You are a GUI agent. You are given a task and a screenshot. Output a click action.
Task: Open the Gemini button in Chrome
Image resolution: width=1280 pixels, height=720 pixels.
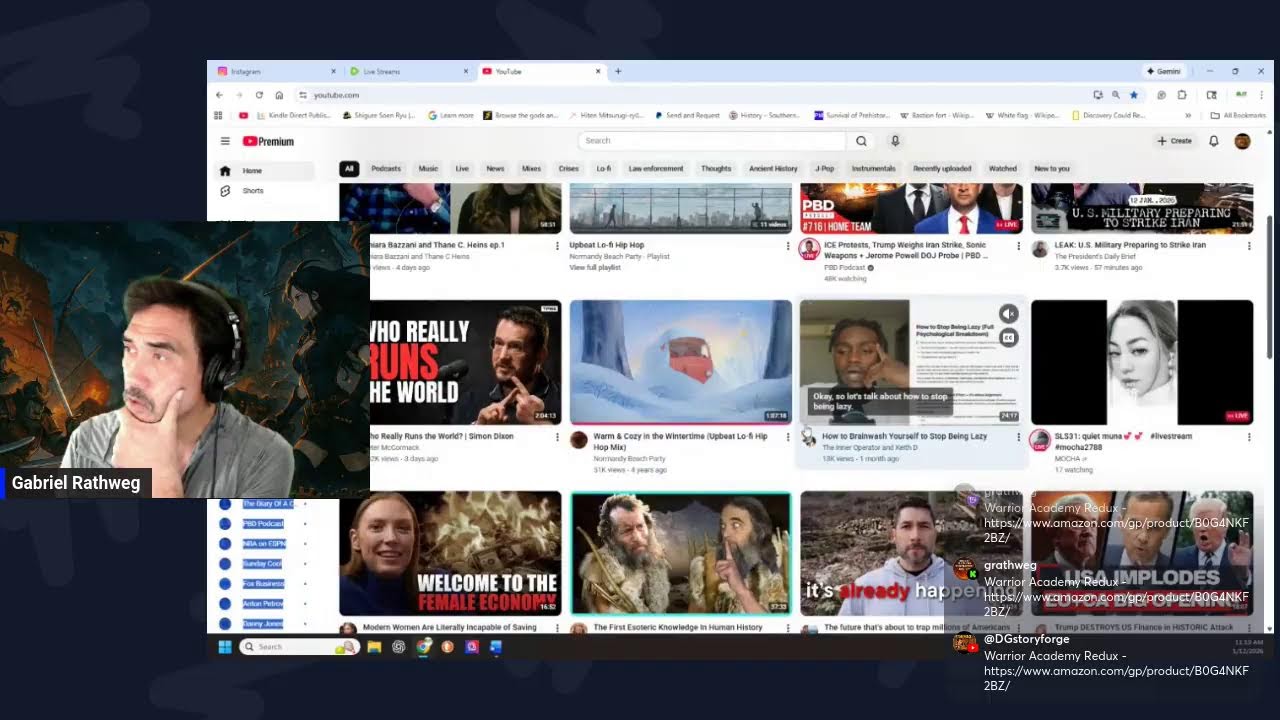tap(1164, 71)
